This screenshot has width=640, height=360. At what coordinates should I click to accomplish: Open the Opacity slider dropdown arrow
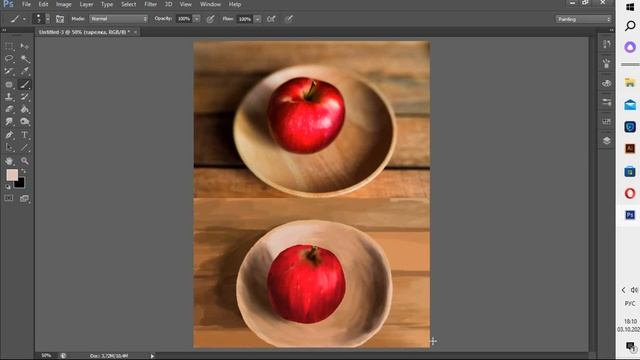(x=197, y=19)
